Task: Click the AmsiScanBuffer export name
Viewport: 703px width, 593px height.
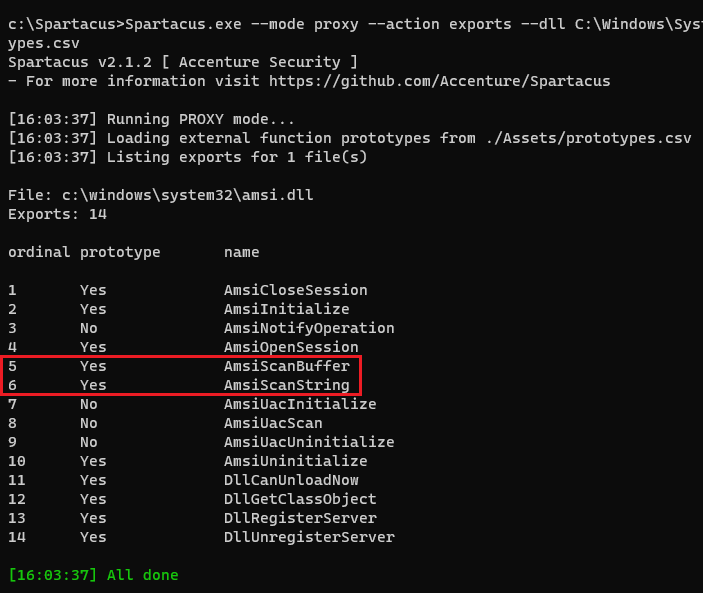Action: click(x=287, y=366)
